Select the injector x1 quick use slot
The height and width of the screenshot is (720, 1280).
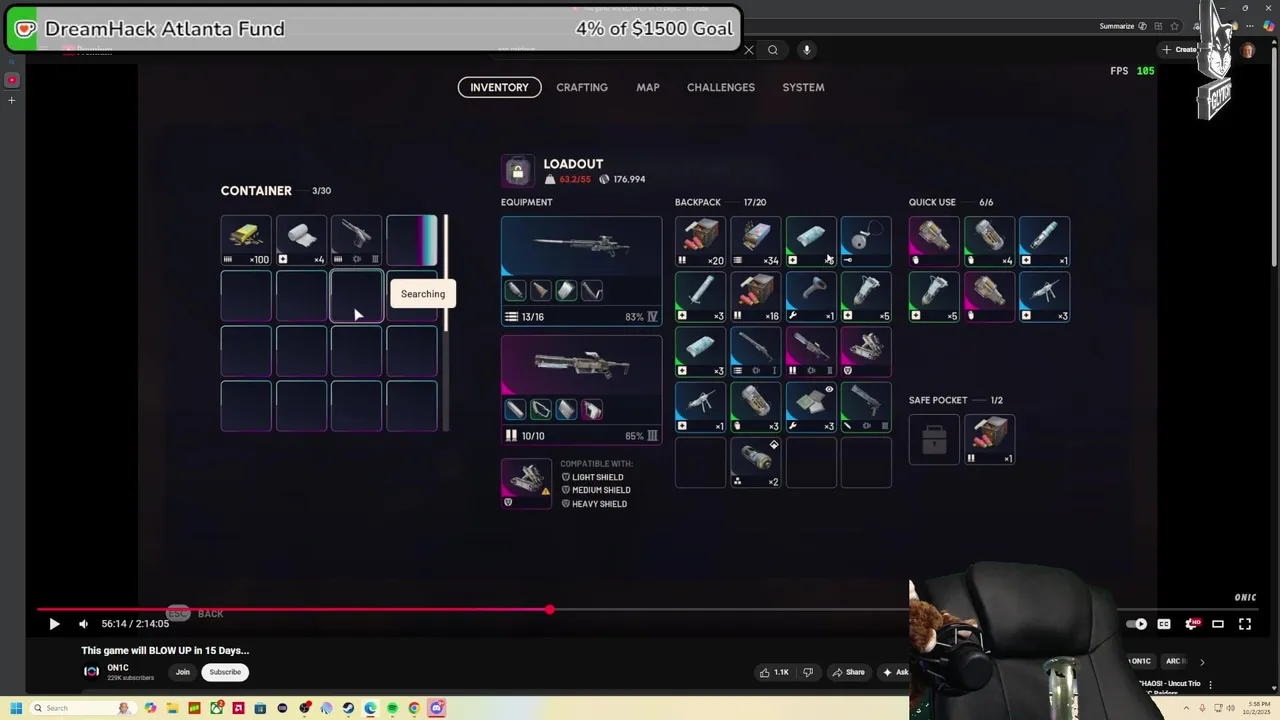click(x=1045, y=241)
